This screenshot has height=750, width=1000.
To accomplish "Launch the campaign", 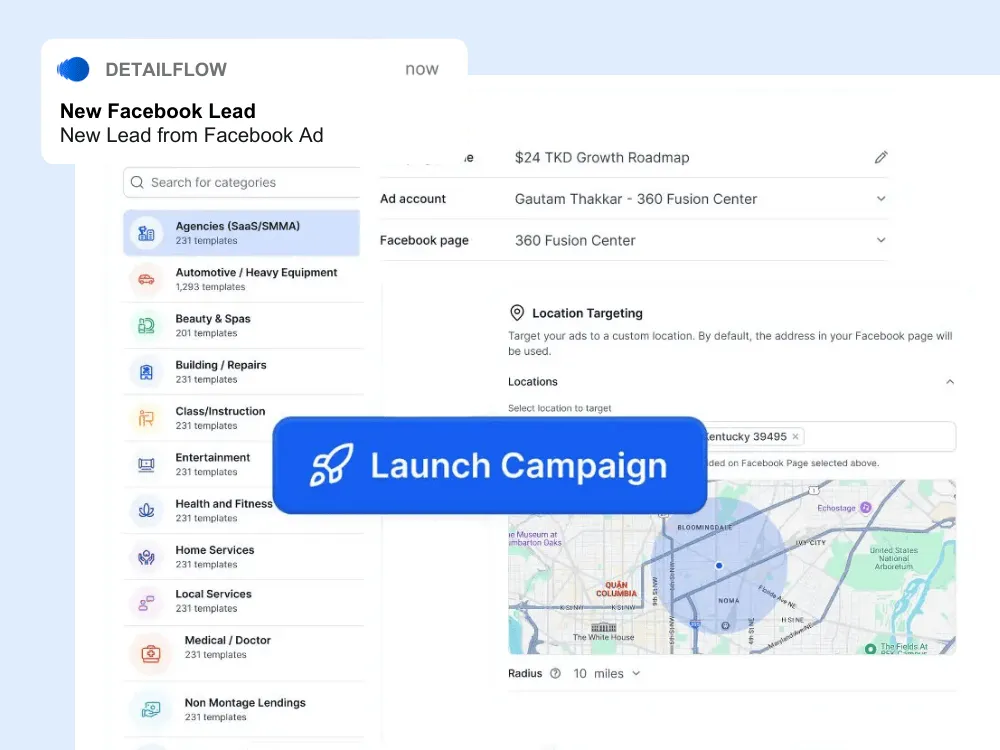I will tap(489, 465).
